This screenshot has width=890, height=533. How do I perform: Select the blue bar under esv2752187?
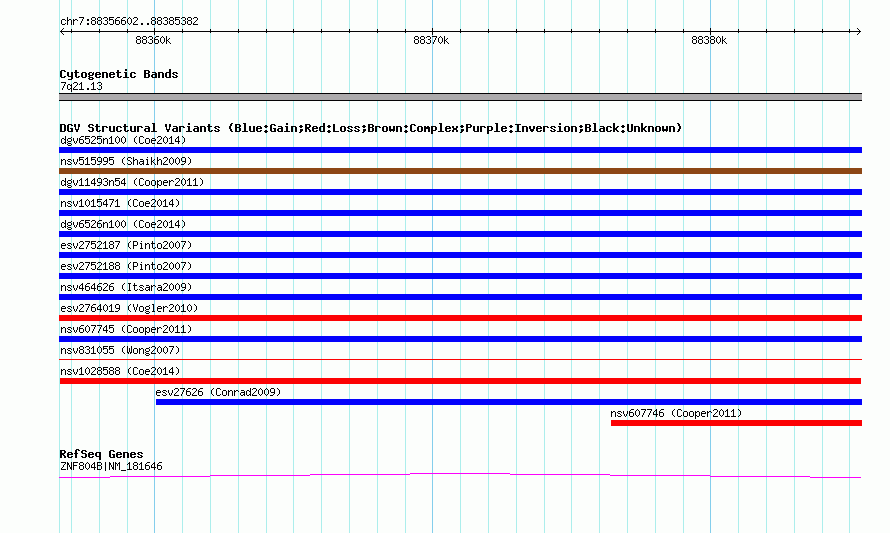point(460,255)
